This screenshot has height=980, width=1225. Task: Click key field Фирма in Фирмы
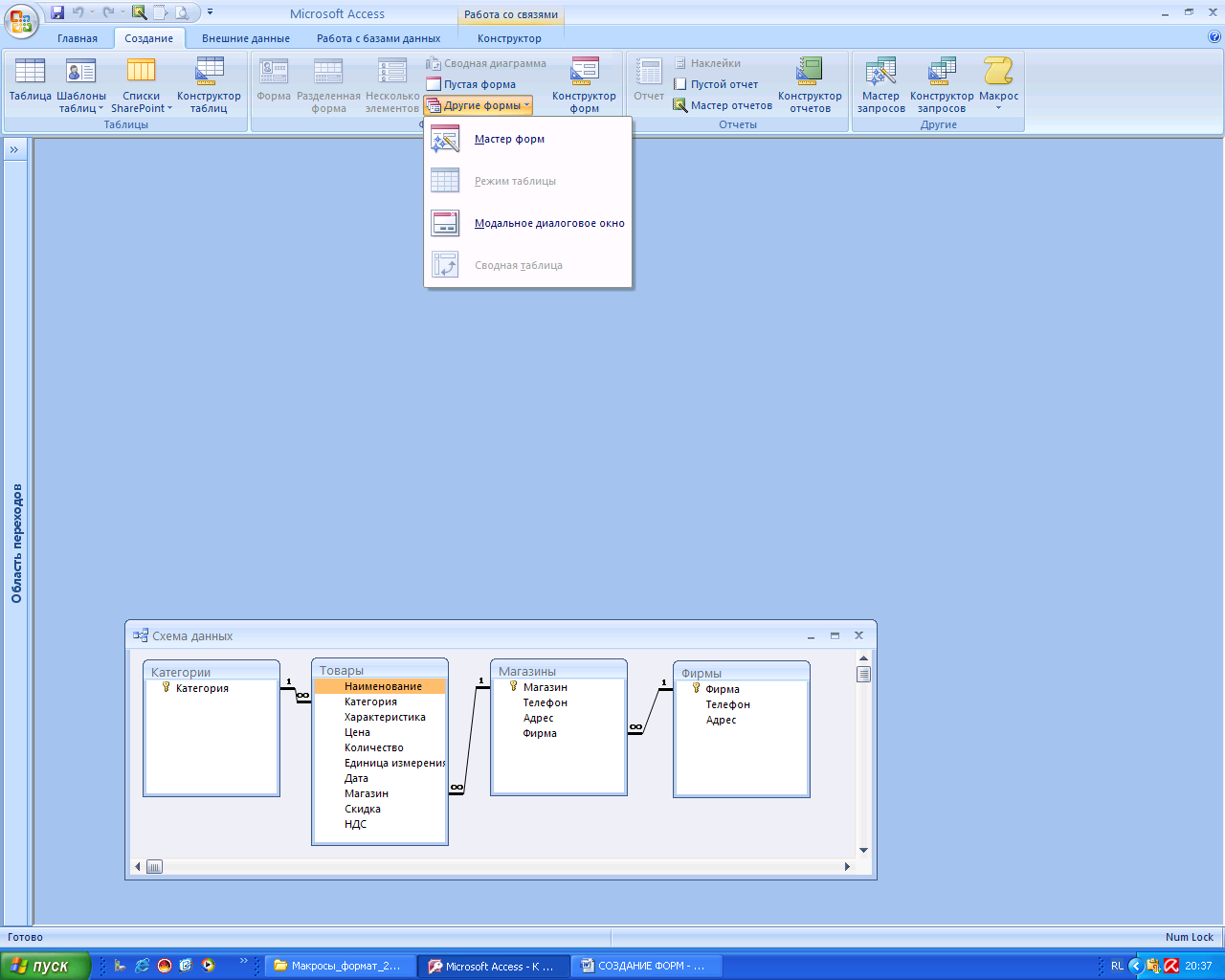(x=722, y=689)
